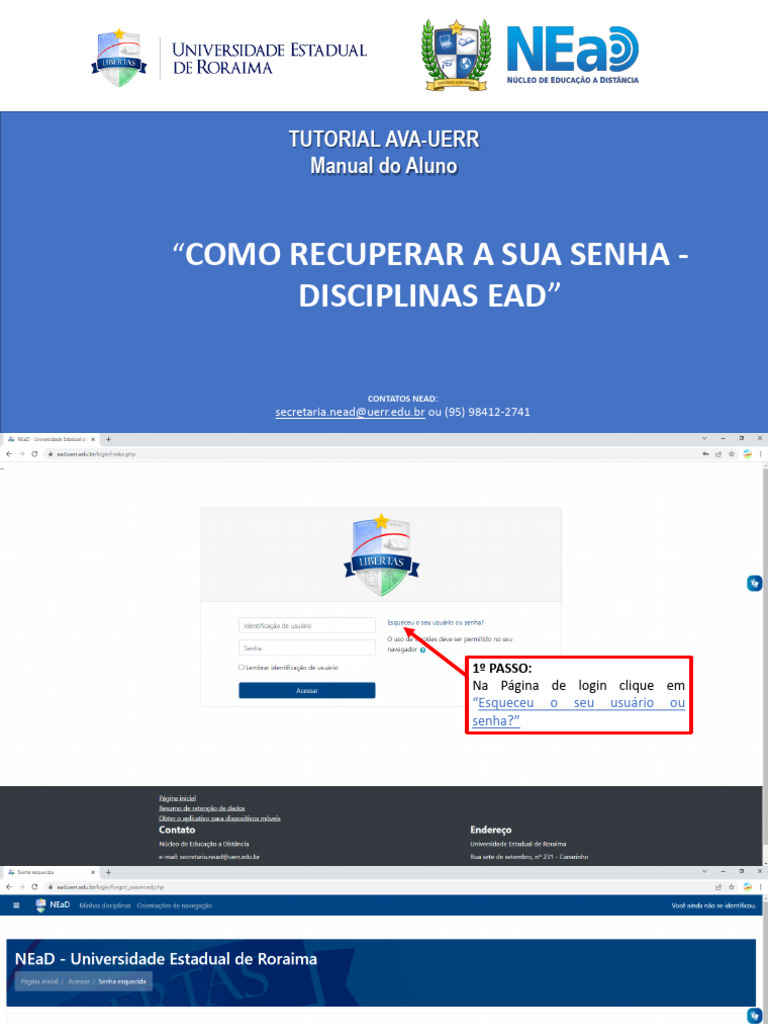Tick Lembrar identificação de usuário checkbox
768x1024 pixels.
pos(241,667)
